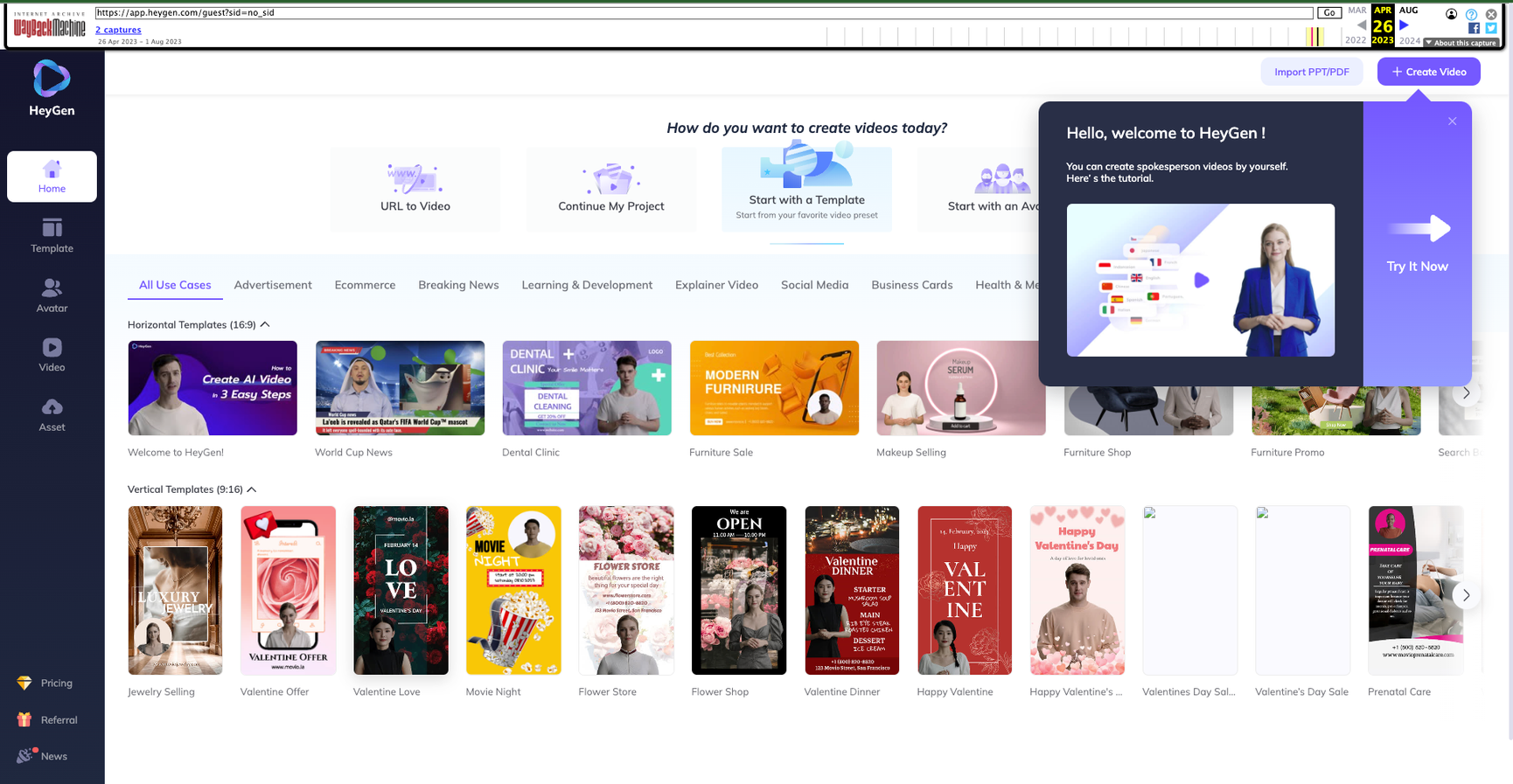This screenshot has height=784, width=1513.
Task: Open News in the sidebar
Action: pos(42,756)
